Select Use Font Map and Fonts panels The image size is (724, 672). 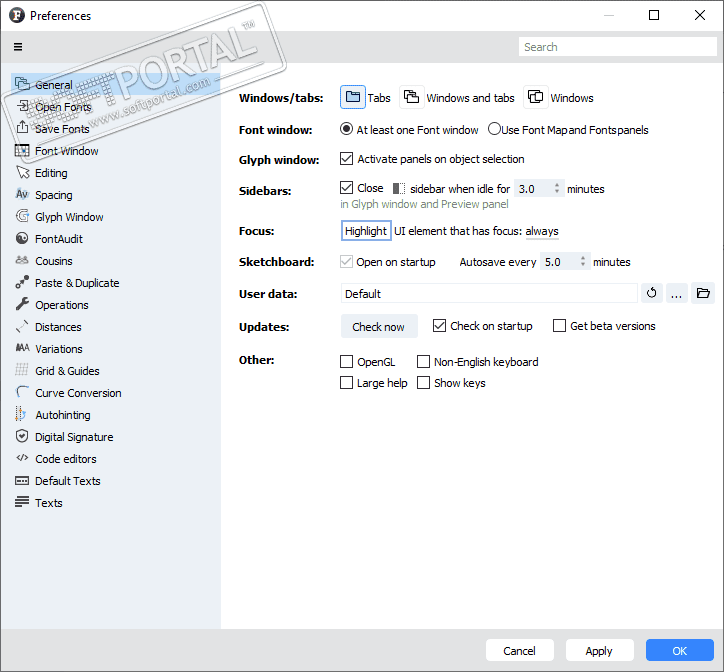pos(494,129)
